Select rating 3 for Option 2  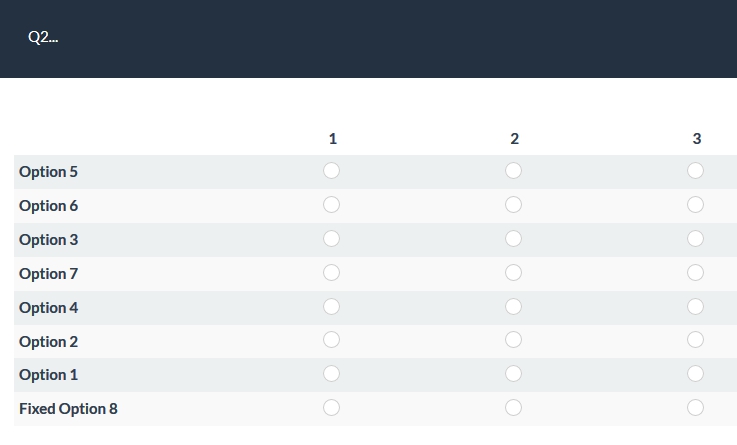click(x=696, y=340)
